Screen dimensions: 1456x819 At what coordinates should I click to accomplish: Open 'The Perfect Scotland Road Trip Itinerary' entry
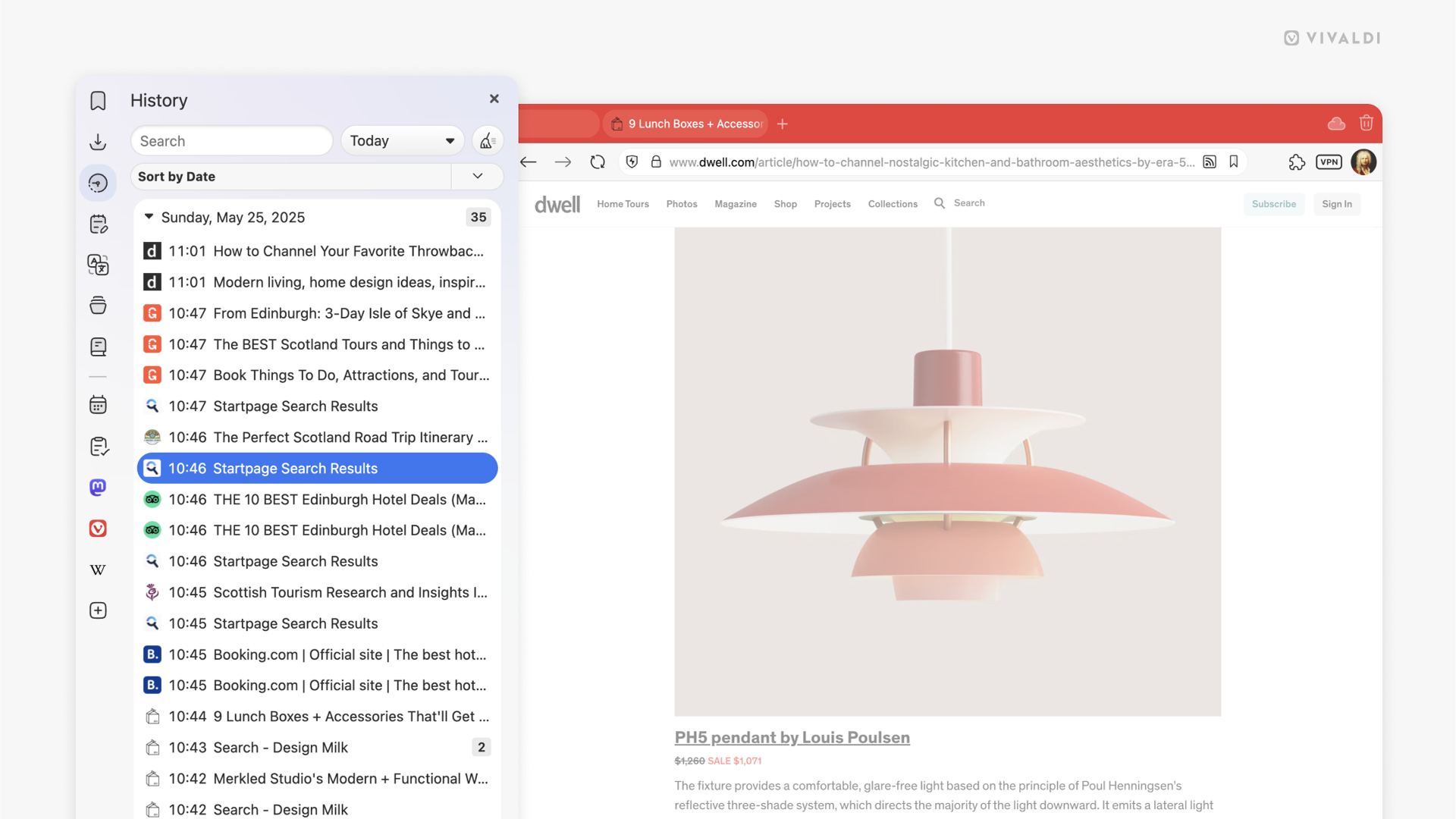[x=317, y=438]
